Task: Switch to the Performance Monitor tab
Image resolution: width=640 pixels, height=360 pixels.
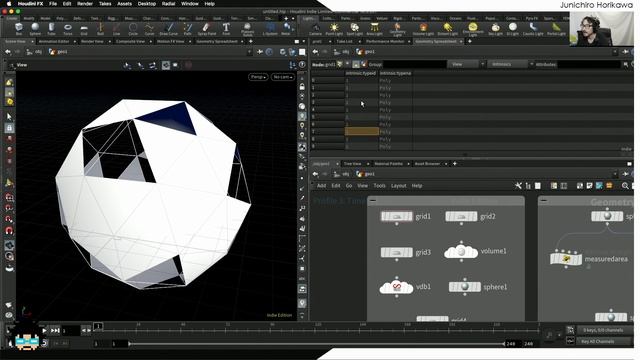Action: coord(384,42)
